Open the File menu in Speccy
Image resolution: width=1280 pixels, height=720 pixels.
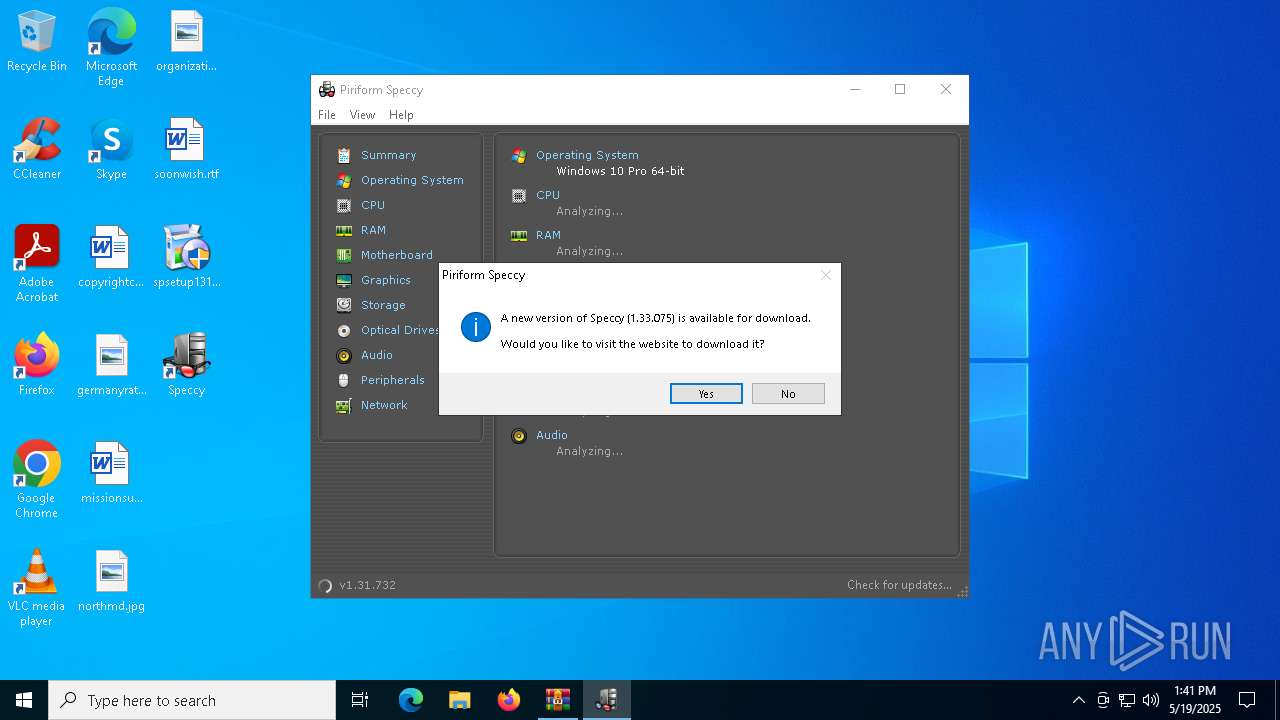[327, 115]
